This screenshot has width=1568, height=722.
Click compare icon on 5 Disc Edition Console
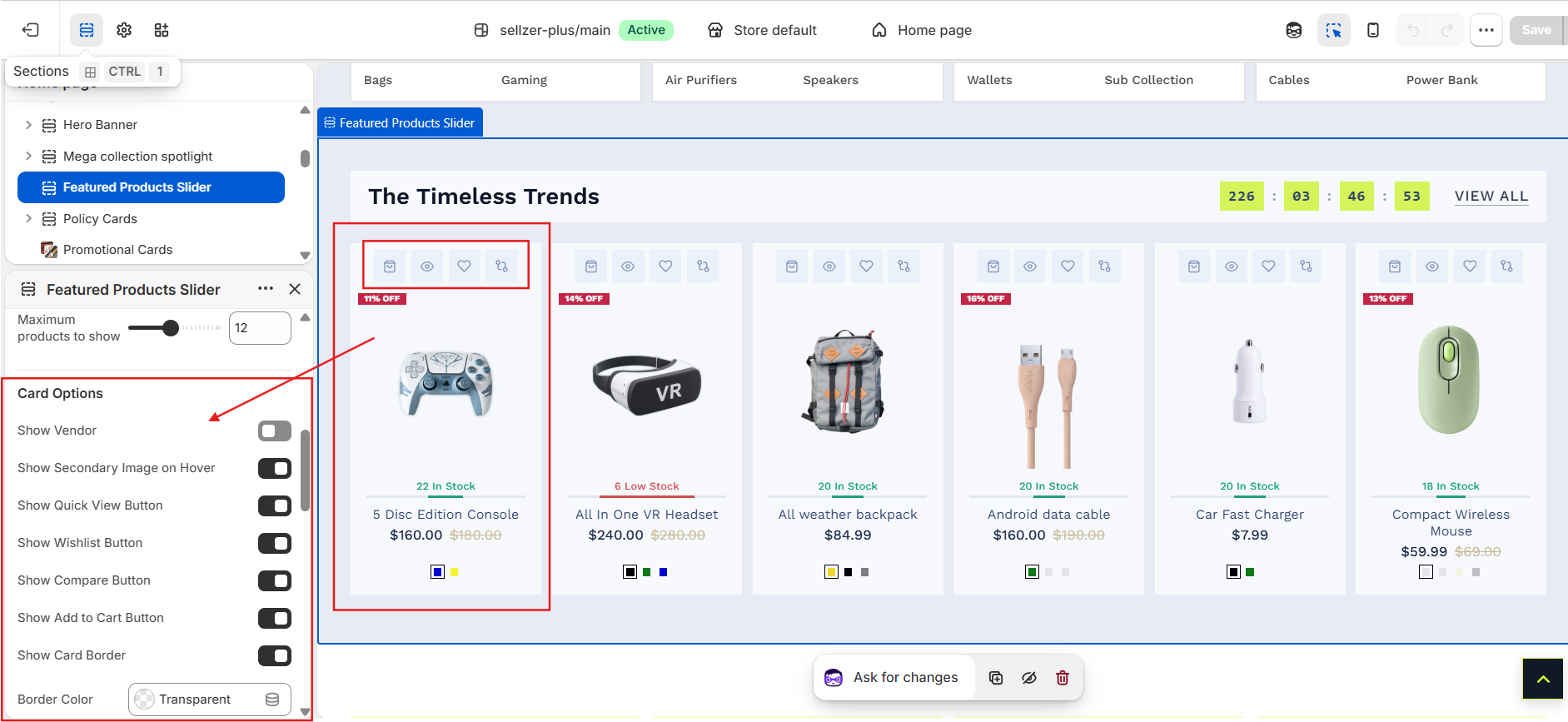click(502, 266)
